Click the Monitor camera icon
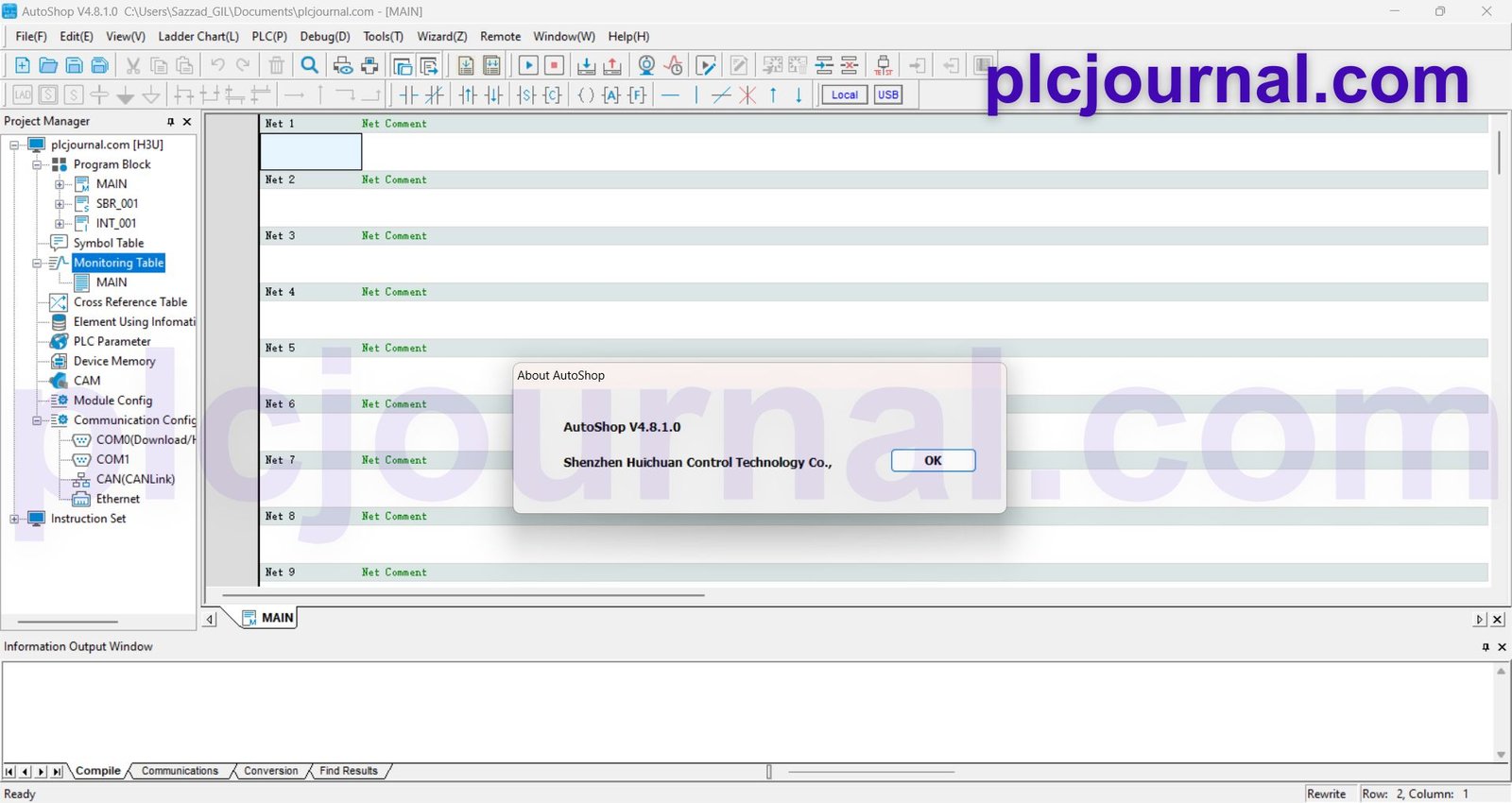The height and width of the screenshot is (803, 1512). (646, 65)
